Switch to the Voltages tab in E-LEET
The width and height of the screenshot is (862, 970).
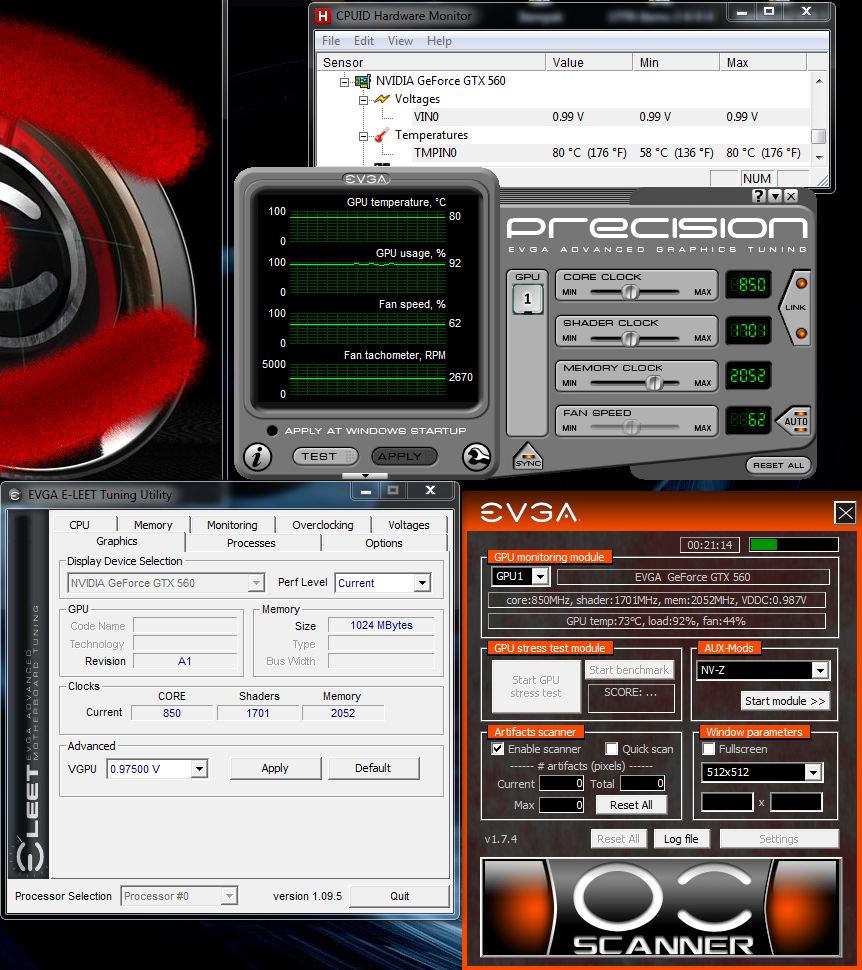(408, 525)
